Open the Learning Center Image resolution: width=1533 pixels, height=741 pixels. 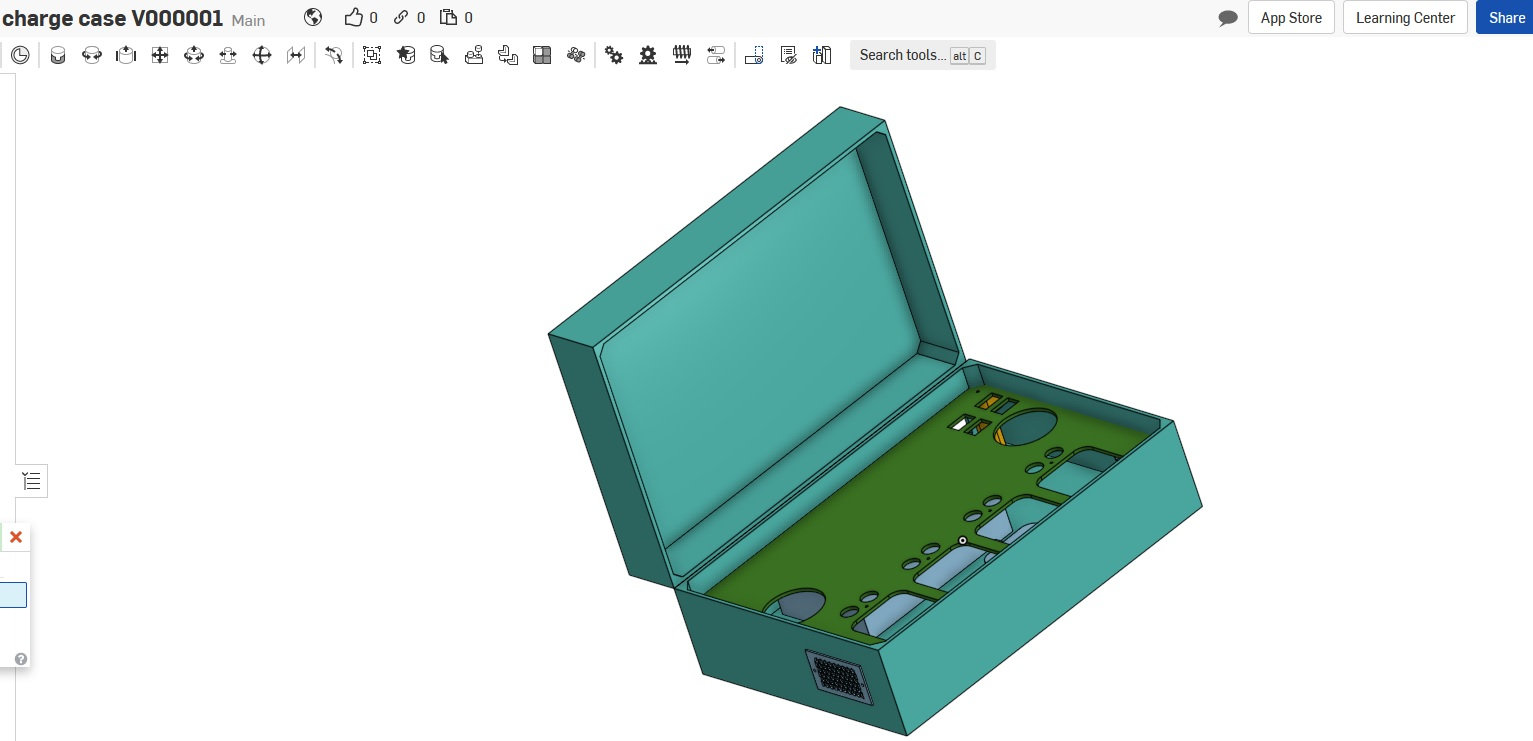tap(1405, 18)
